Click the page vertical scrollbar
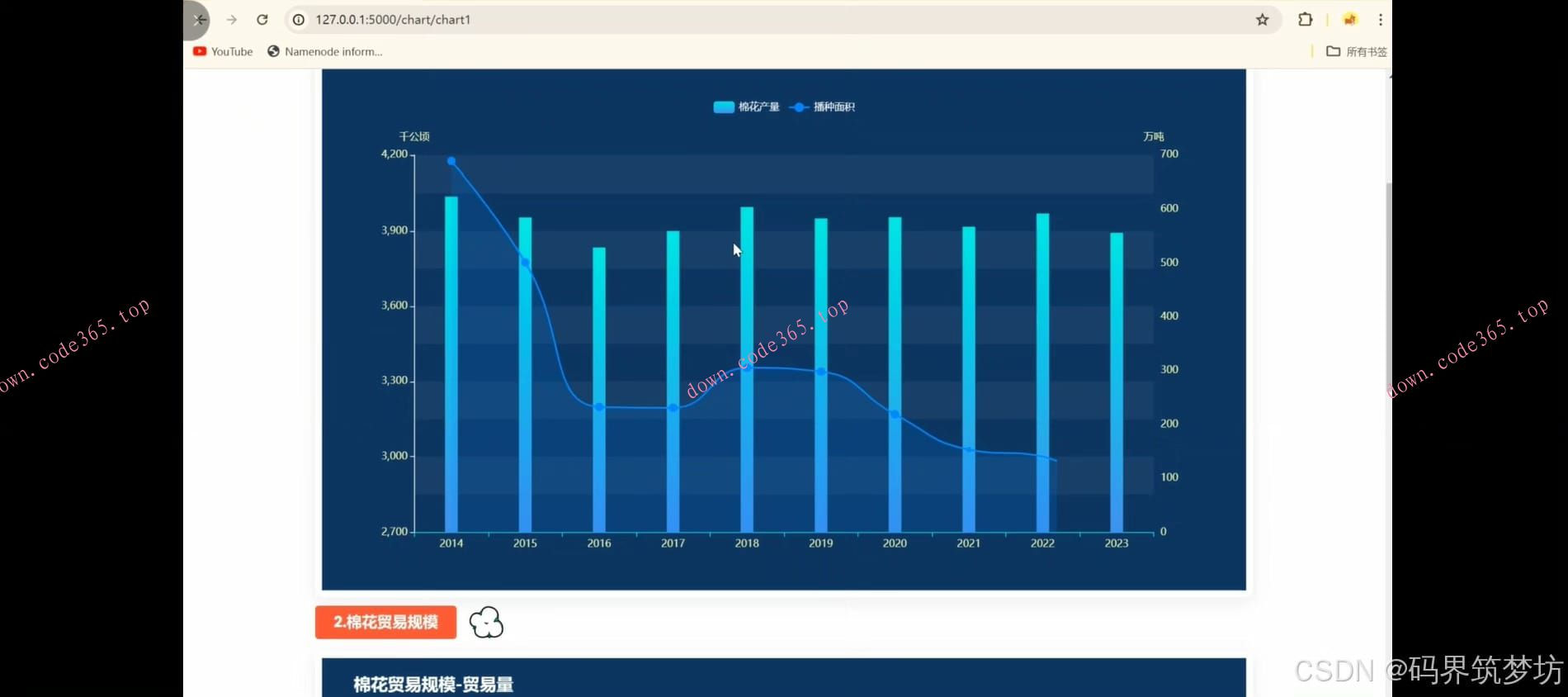 [1389, 281]
